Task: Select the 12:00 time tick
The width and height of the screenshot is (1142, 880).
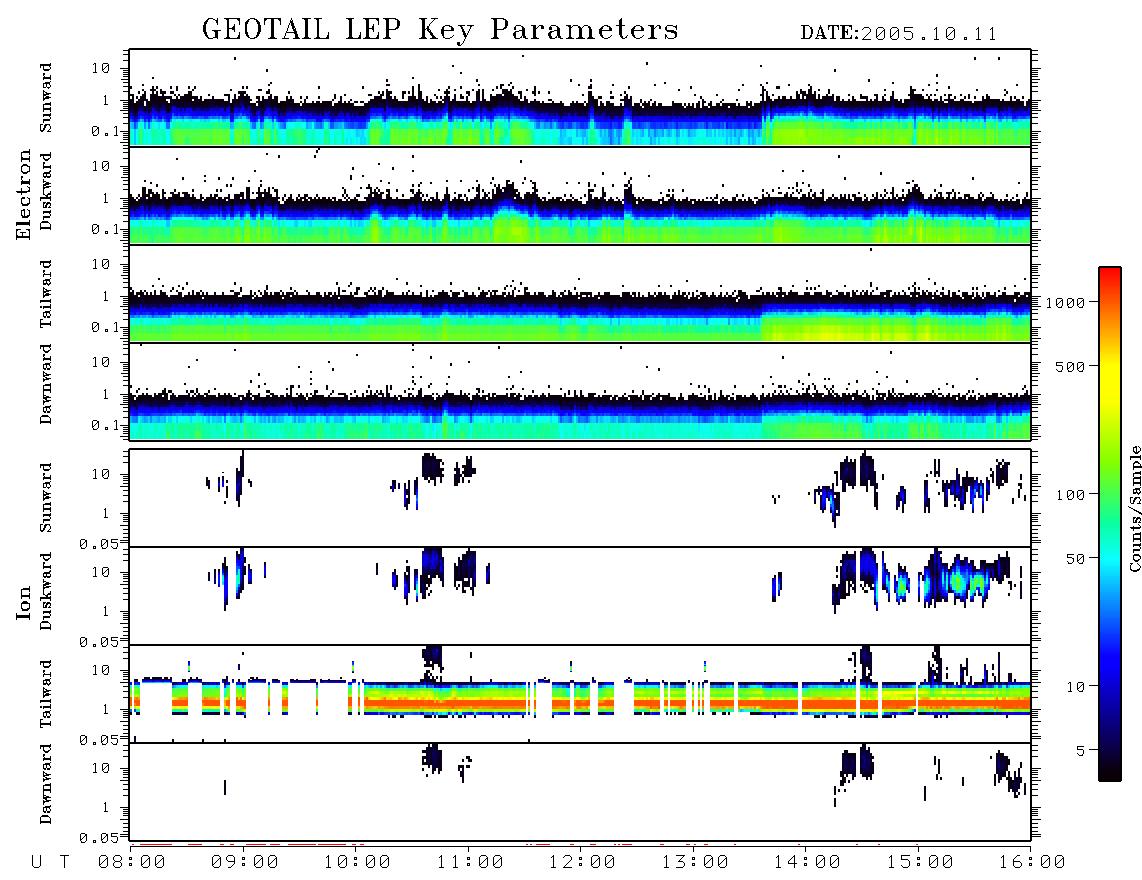Action: (x=582, y=863)
